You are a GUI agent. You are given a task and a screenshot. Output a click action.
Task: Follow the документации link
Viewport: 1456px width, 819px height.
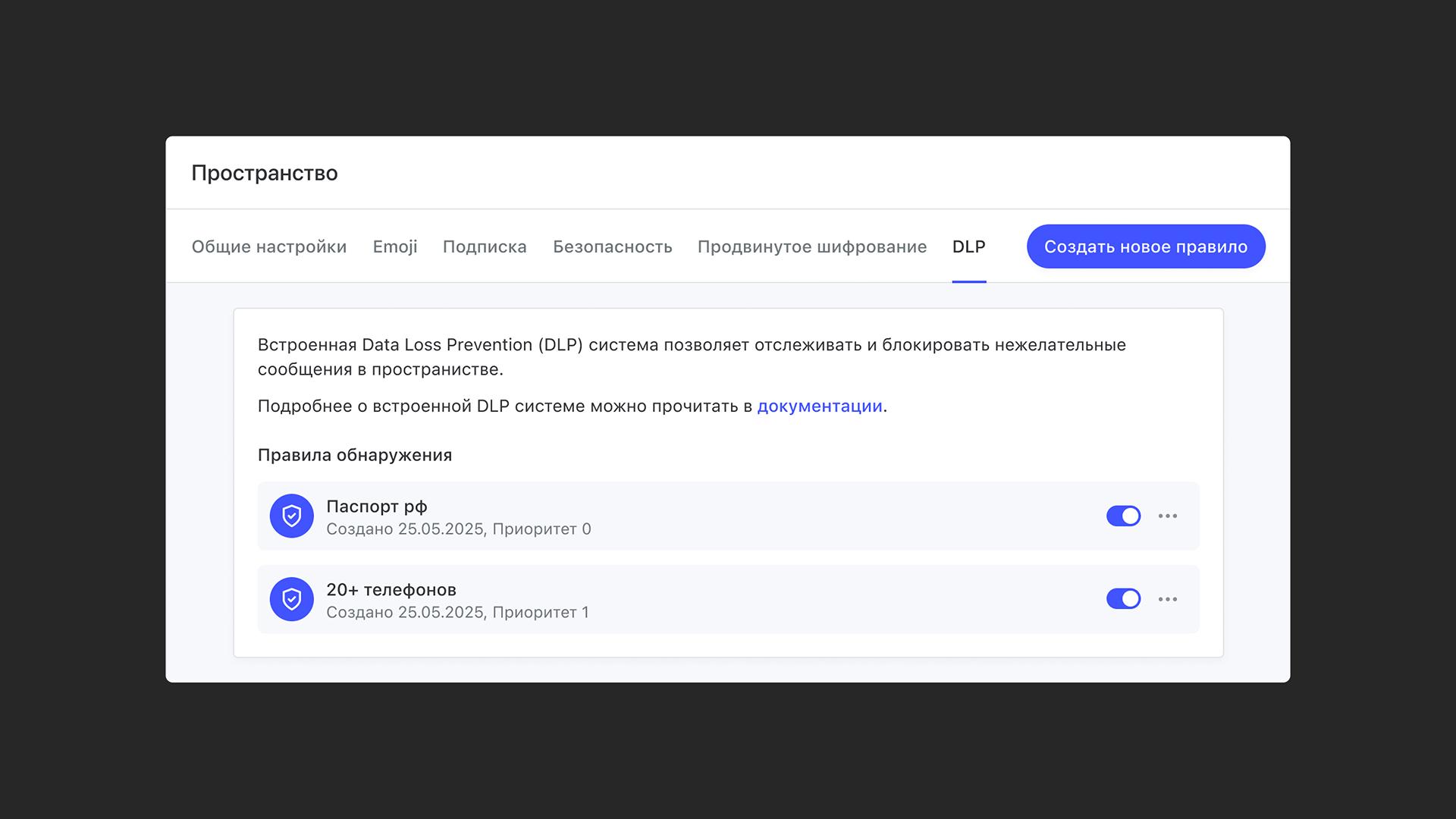coord(819,406)
